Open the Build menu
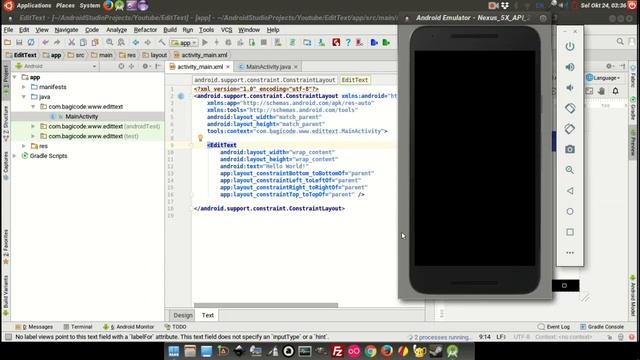 point(170,30)
